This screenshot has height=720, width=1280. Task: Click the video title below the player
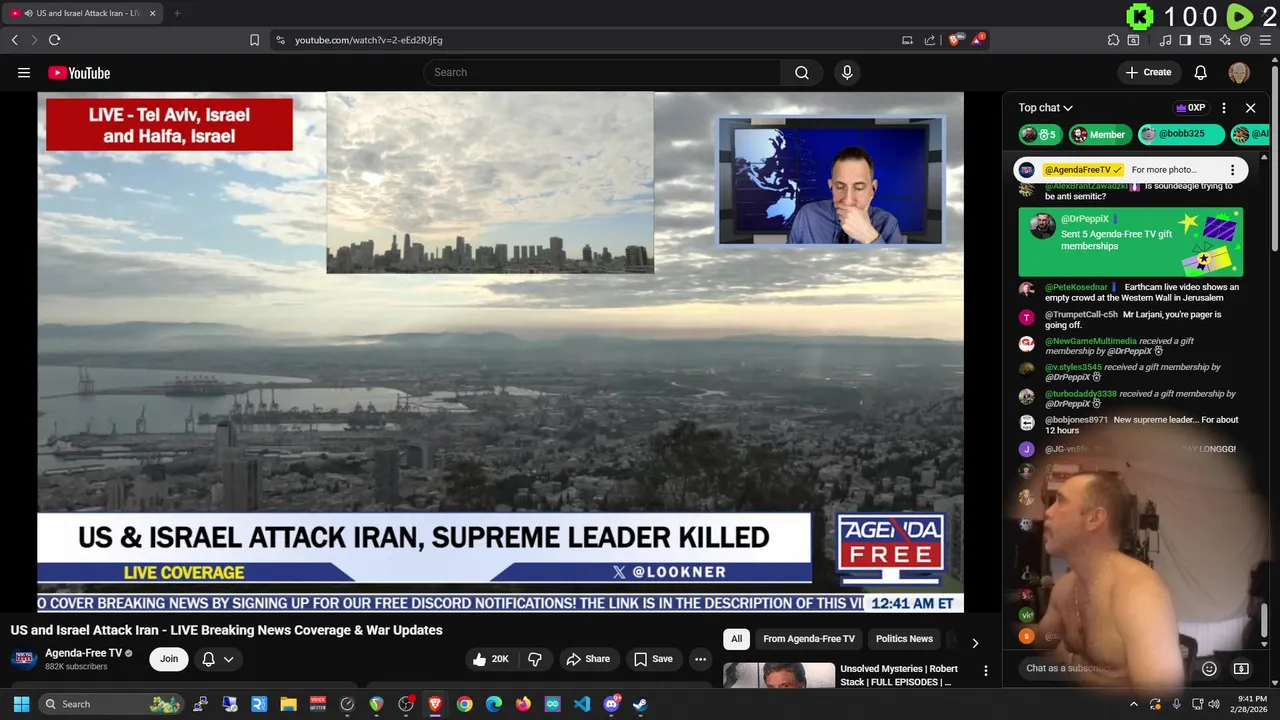click(x=227, y=631)
